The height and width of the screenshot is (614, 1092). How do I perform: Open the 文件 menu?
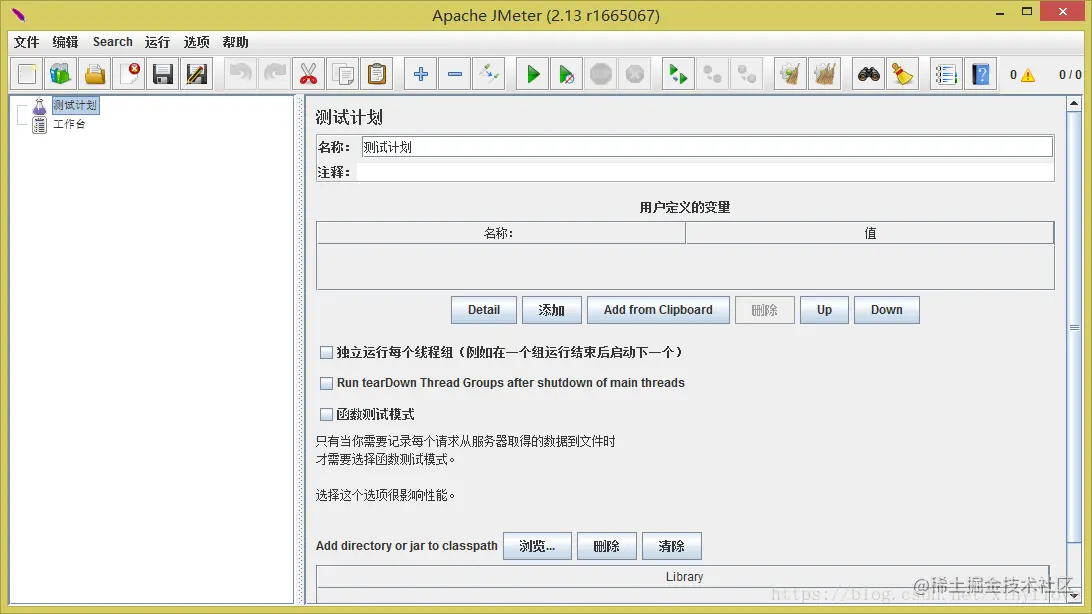coord(26,42)
